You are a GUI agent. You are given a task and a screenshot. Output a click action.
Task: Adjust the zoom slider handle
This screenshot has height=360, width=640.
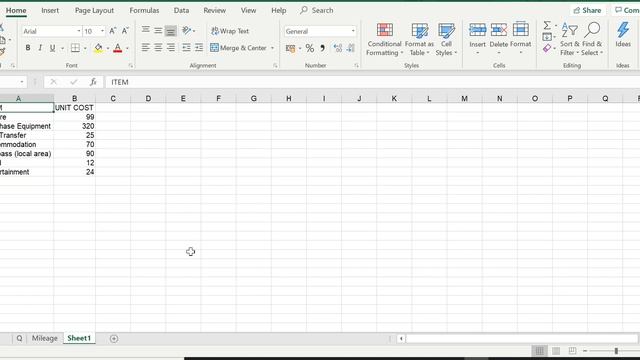click(x=616, y=351)
